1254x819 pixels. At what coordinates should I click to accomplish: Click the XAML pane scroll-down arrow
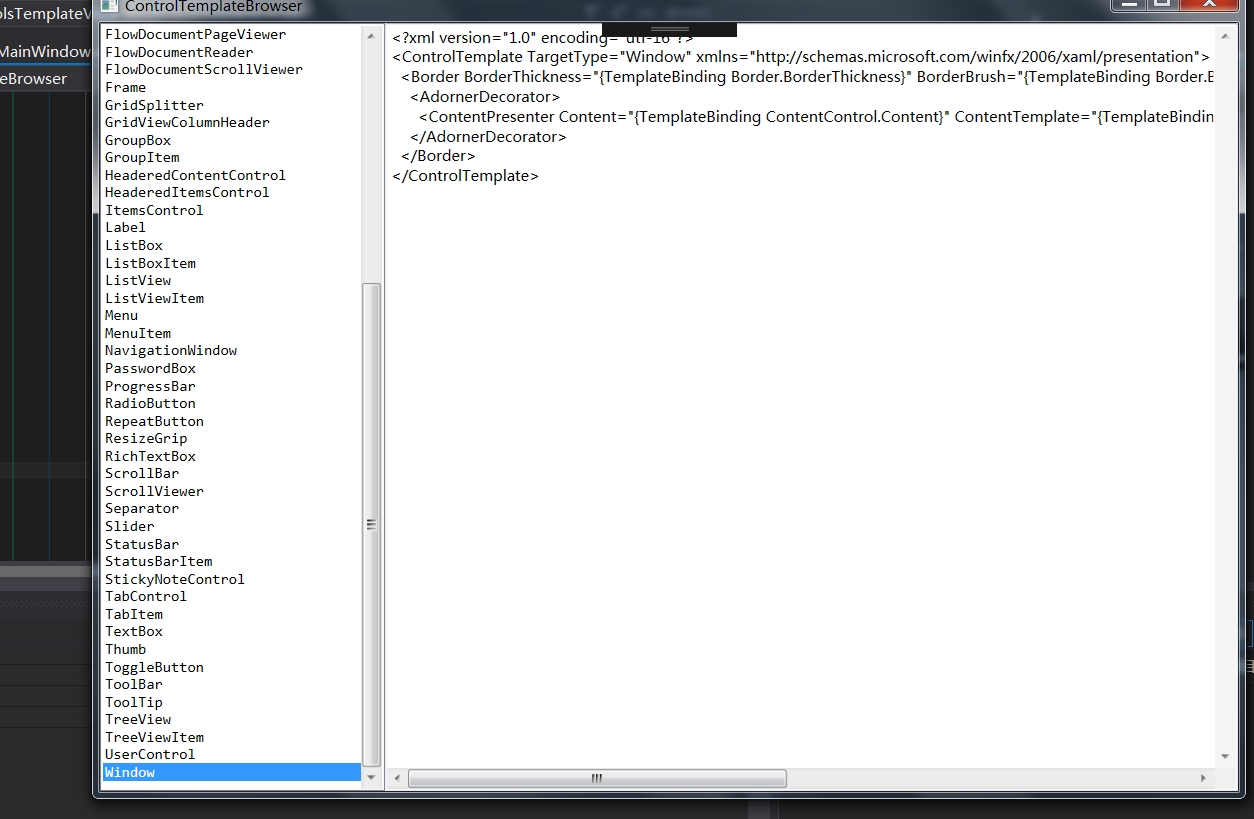1225,757
